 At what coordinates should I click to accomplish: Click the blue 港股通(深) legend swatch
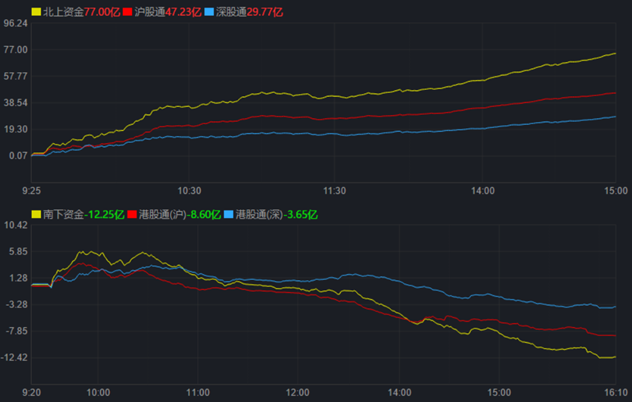(x=228, y=214)
